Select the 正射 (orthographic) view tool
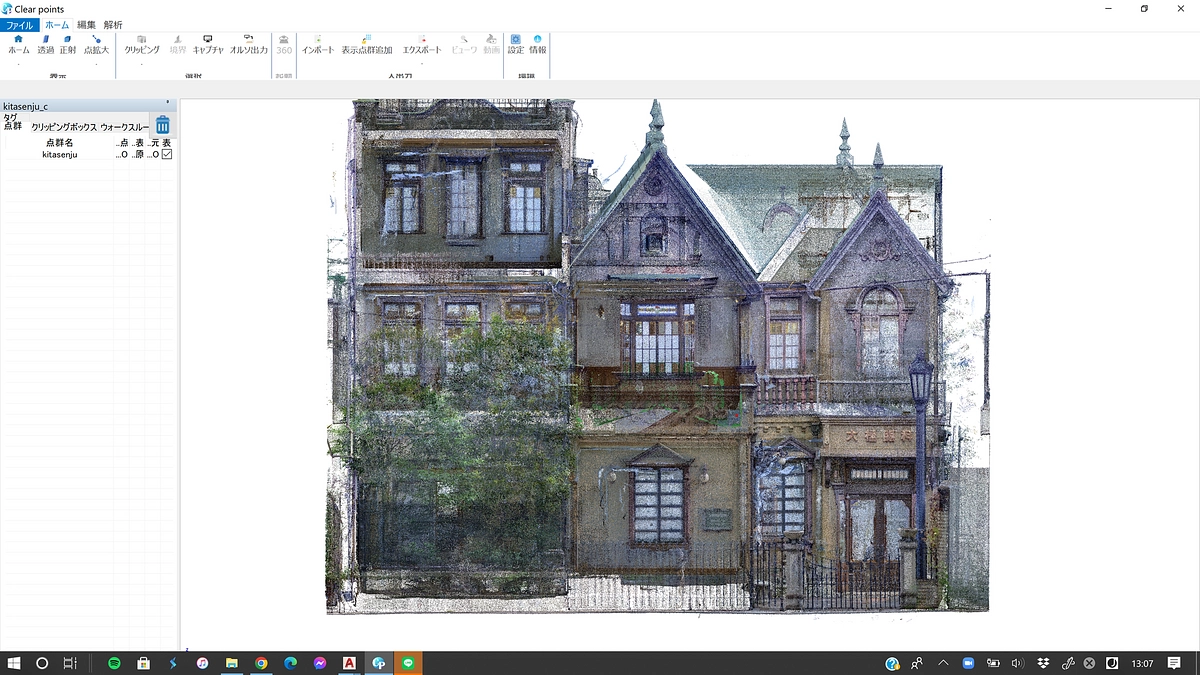 68,44
